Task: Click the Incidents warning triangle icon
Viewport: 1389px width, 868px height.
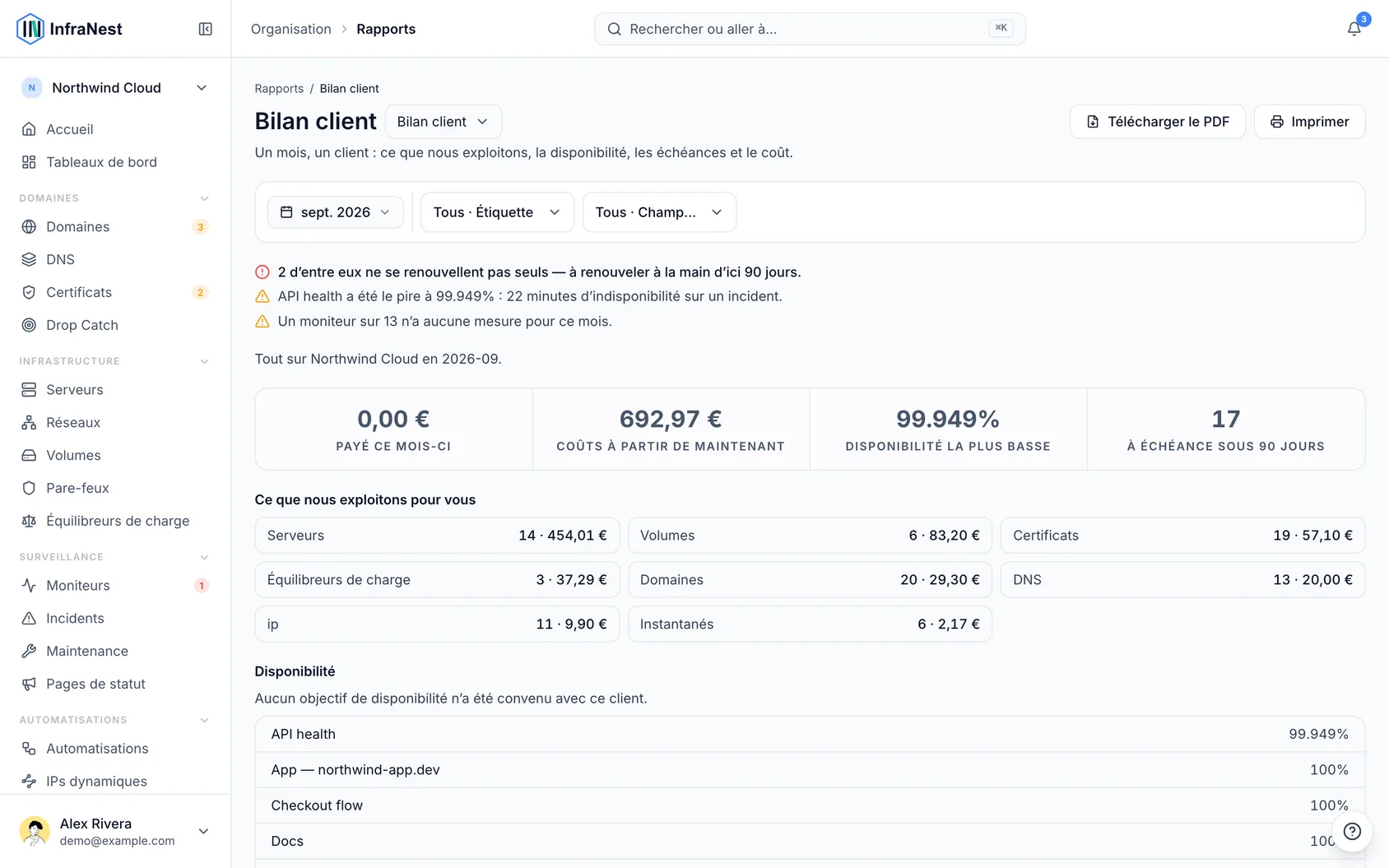Action: tap(29, 618)
